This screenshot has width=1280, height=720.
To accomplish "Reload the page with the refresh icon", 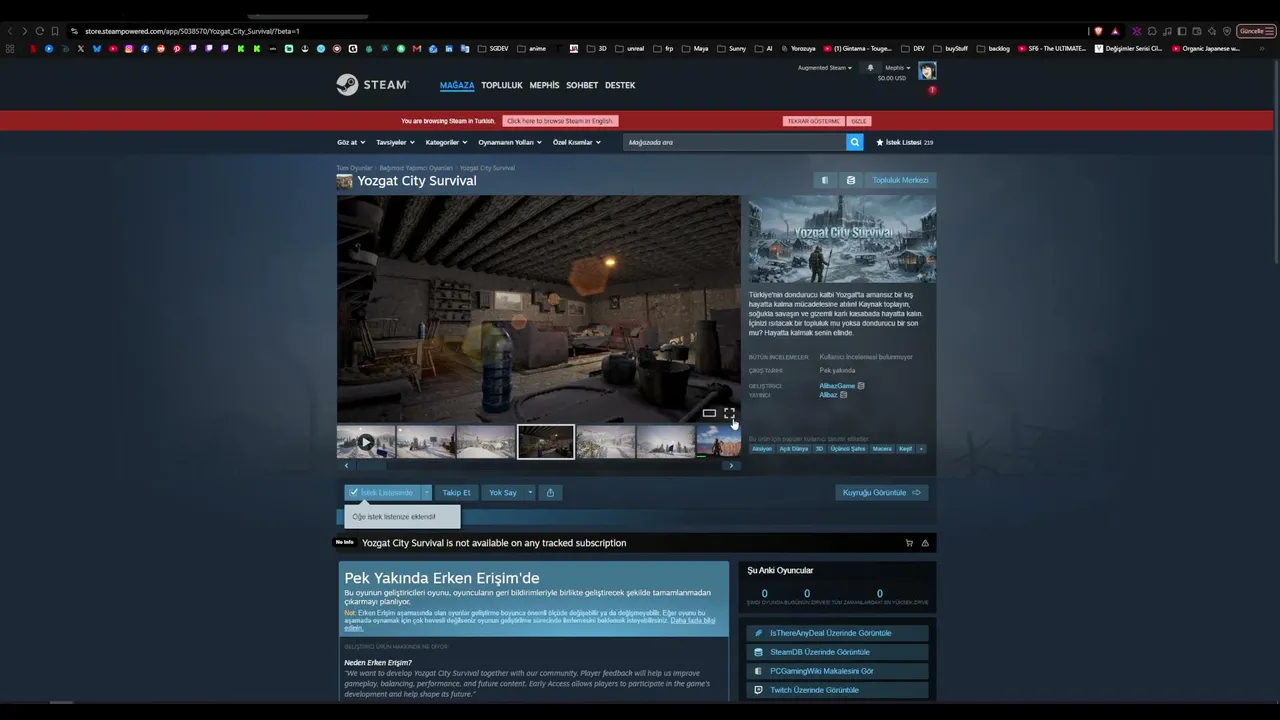I will (40, 31).
